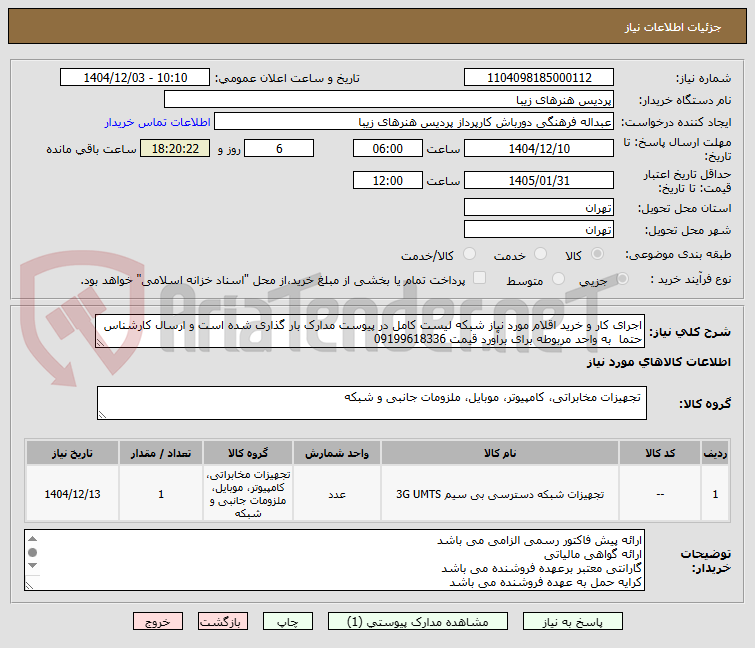Click the price validity date 1405/01/31
Image resolution: width=755 pixels, height=648 pixels.
tap(539, 181)
